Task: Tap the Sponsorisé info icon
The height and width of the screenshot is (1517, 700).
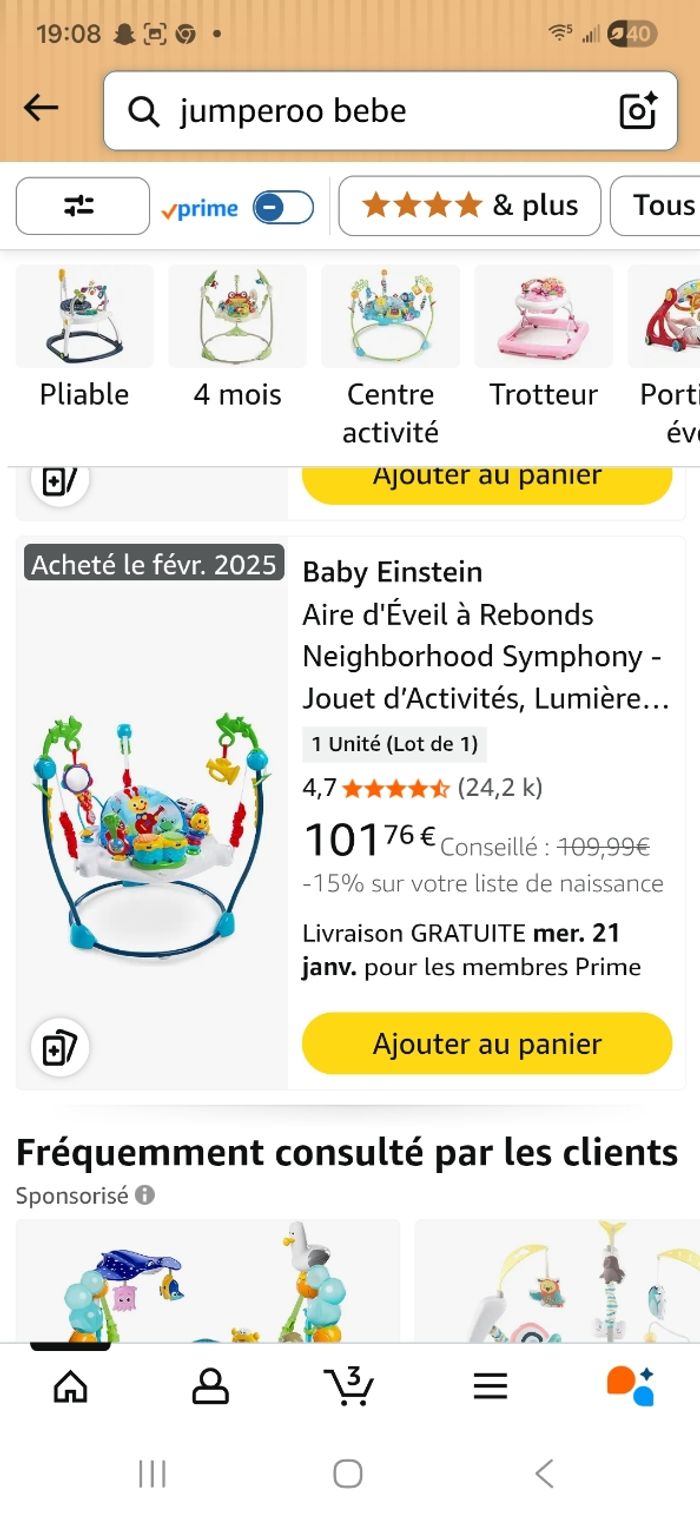Action: 145,1195
